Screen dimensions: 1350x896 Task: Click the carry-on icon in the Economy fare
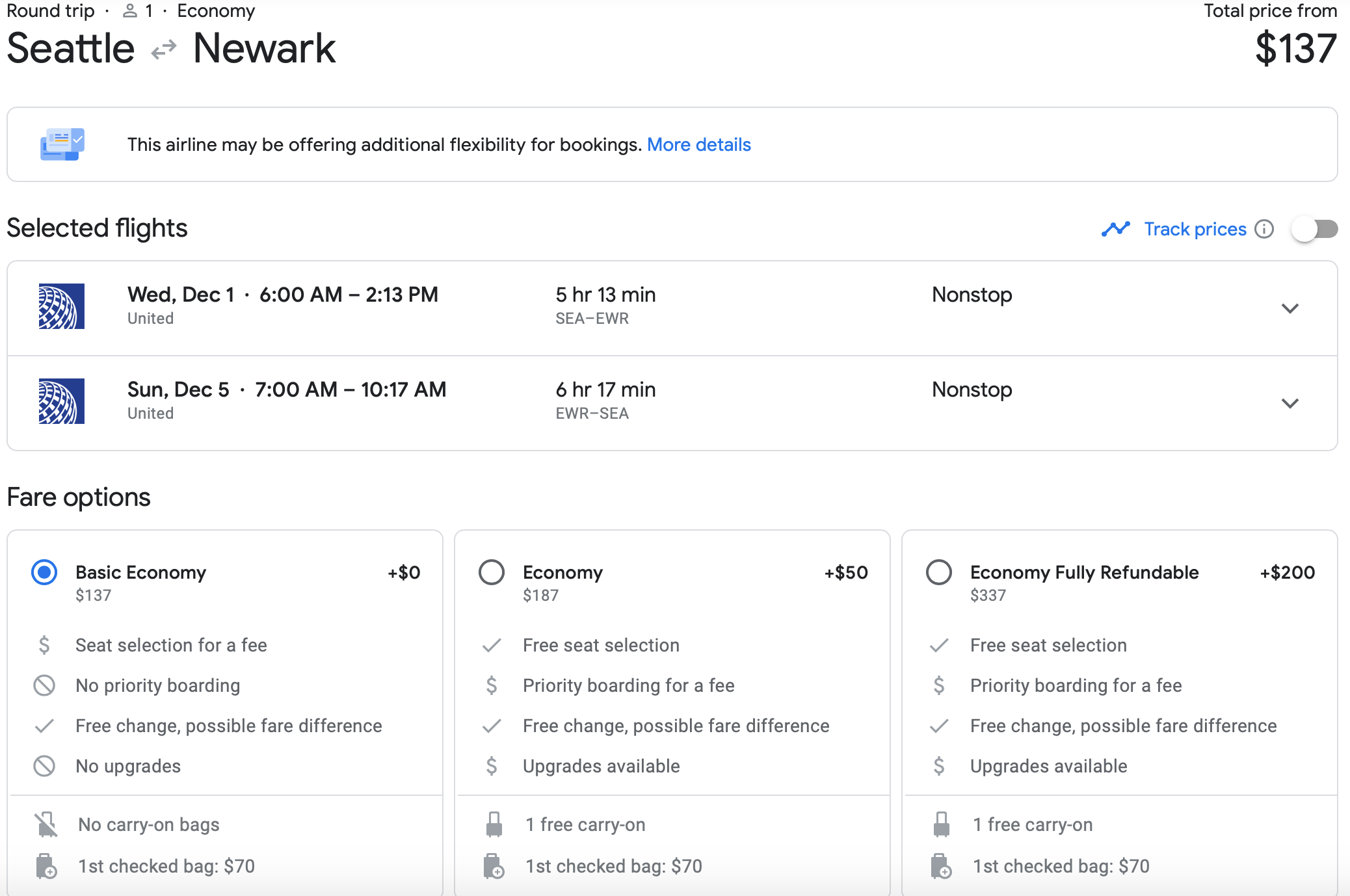494,824
